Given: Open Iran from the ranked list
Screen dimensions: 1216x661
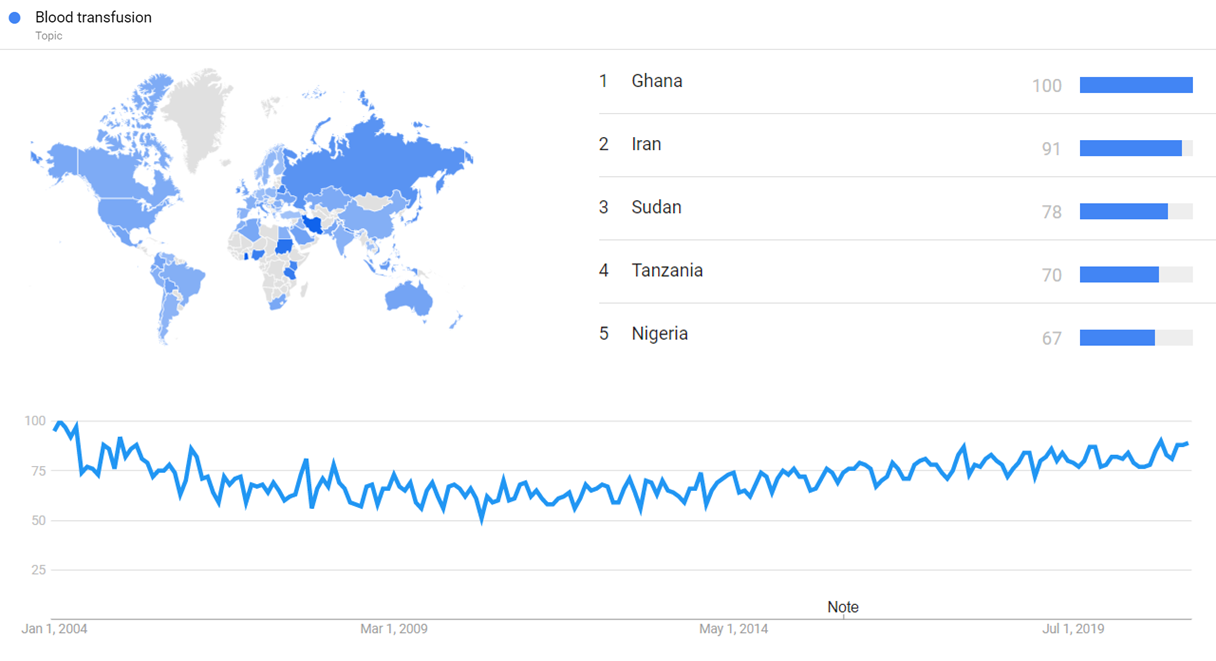Looking at the screenshot, I should pos(646,144).
